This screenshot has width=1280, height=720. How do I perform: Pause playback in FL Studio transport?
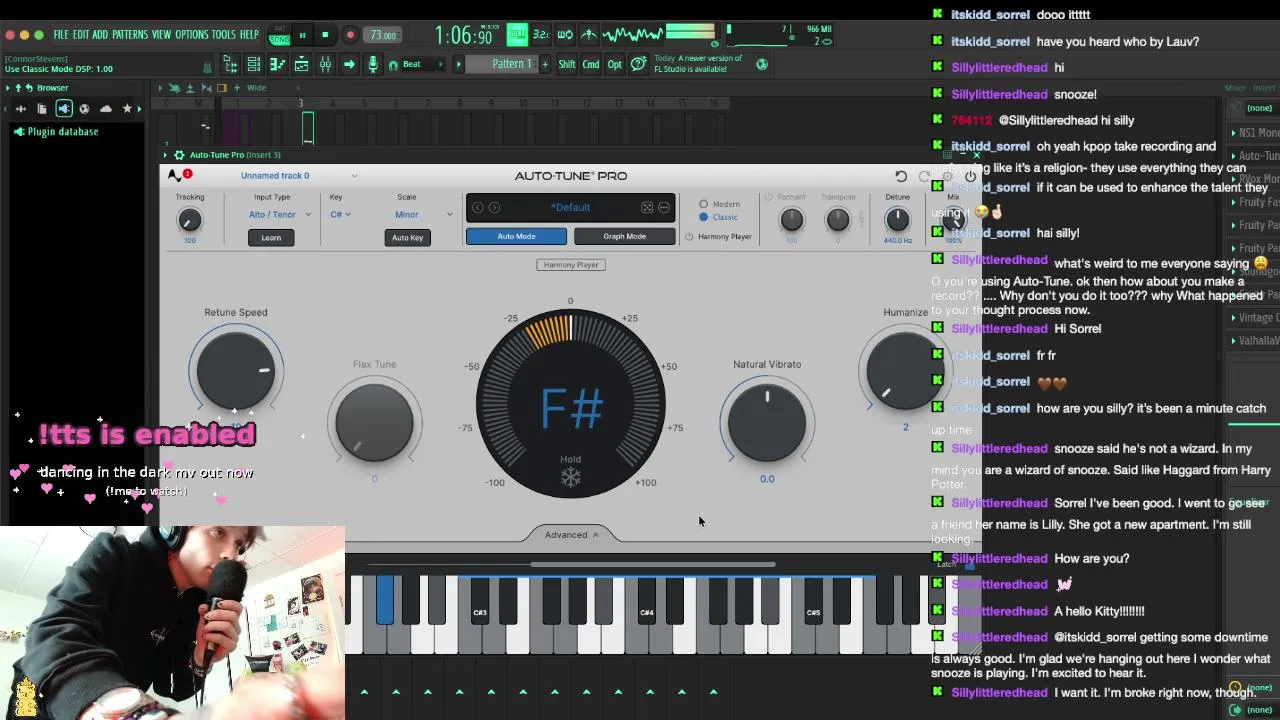pos(302,35)
